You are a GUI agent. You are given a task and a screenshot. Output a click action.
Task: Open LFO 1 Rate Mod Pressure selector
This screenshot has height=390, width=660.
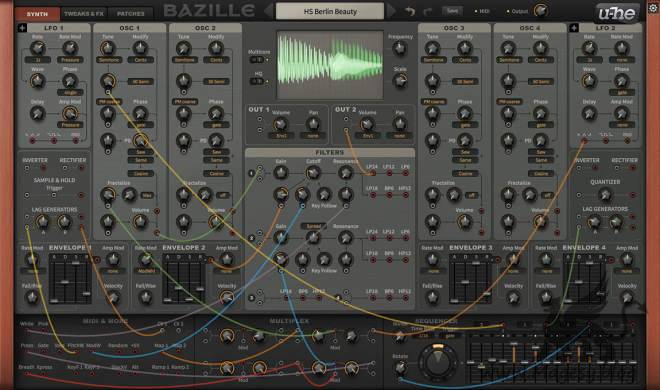pos(70,60)
